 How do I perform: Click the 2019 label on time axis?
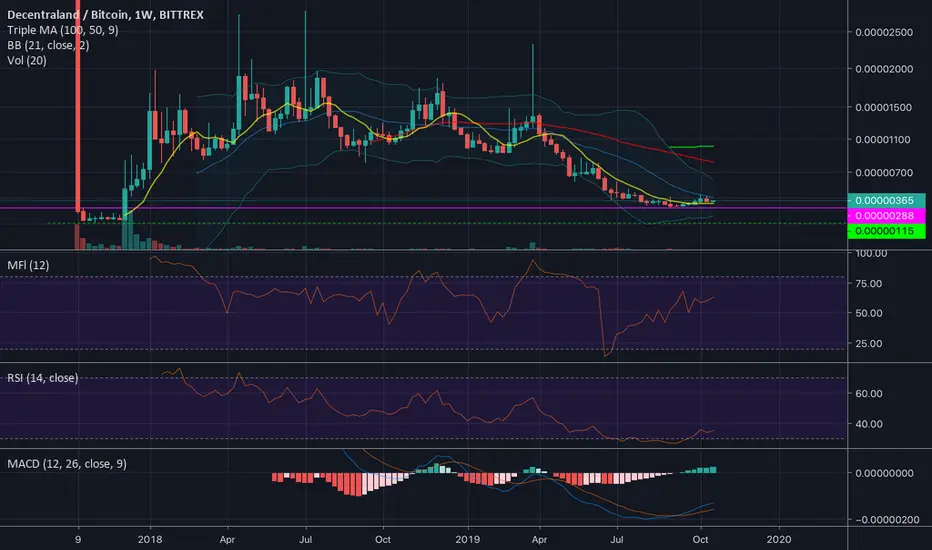tap(468, 539)
